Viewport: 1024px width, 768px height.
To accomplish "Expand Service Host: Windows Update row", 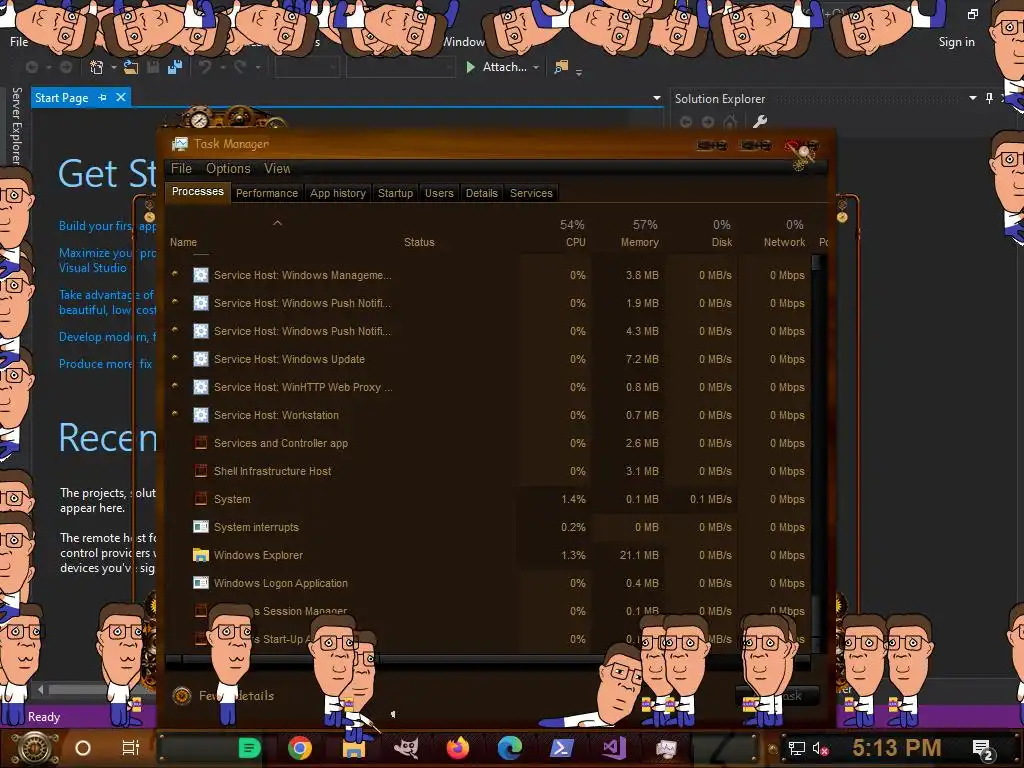I will pos(174,357).
